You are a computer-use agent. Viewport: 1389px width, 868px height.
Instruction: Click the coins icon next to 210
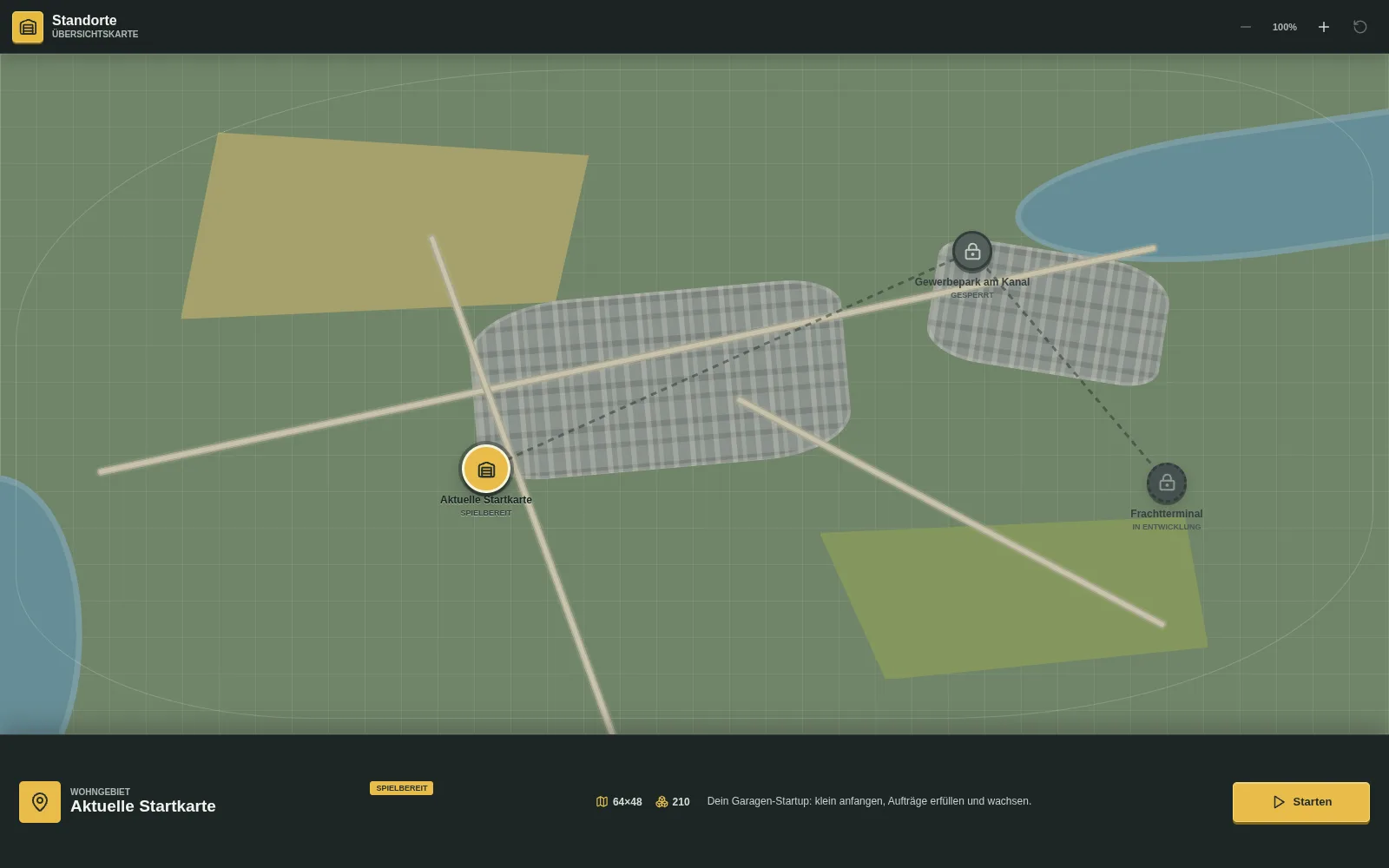[662, 802]
